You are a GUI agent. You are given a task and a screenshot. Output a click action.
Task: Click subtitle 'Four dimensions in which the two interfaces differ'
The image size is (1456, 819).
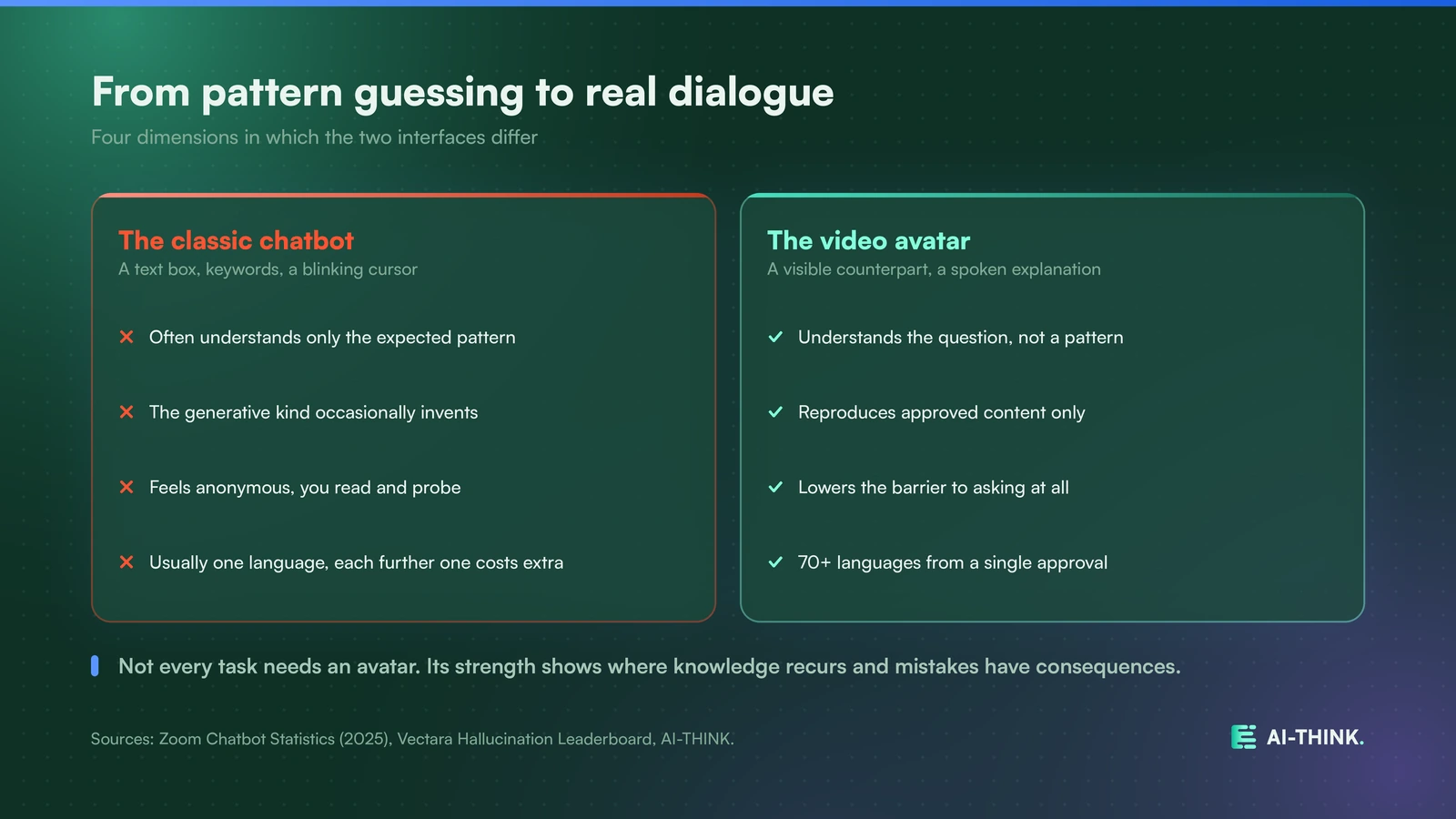click(x=314, y=137)
